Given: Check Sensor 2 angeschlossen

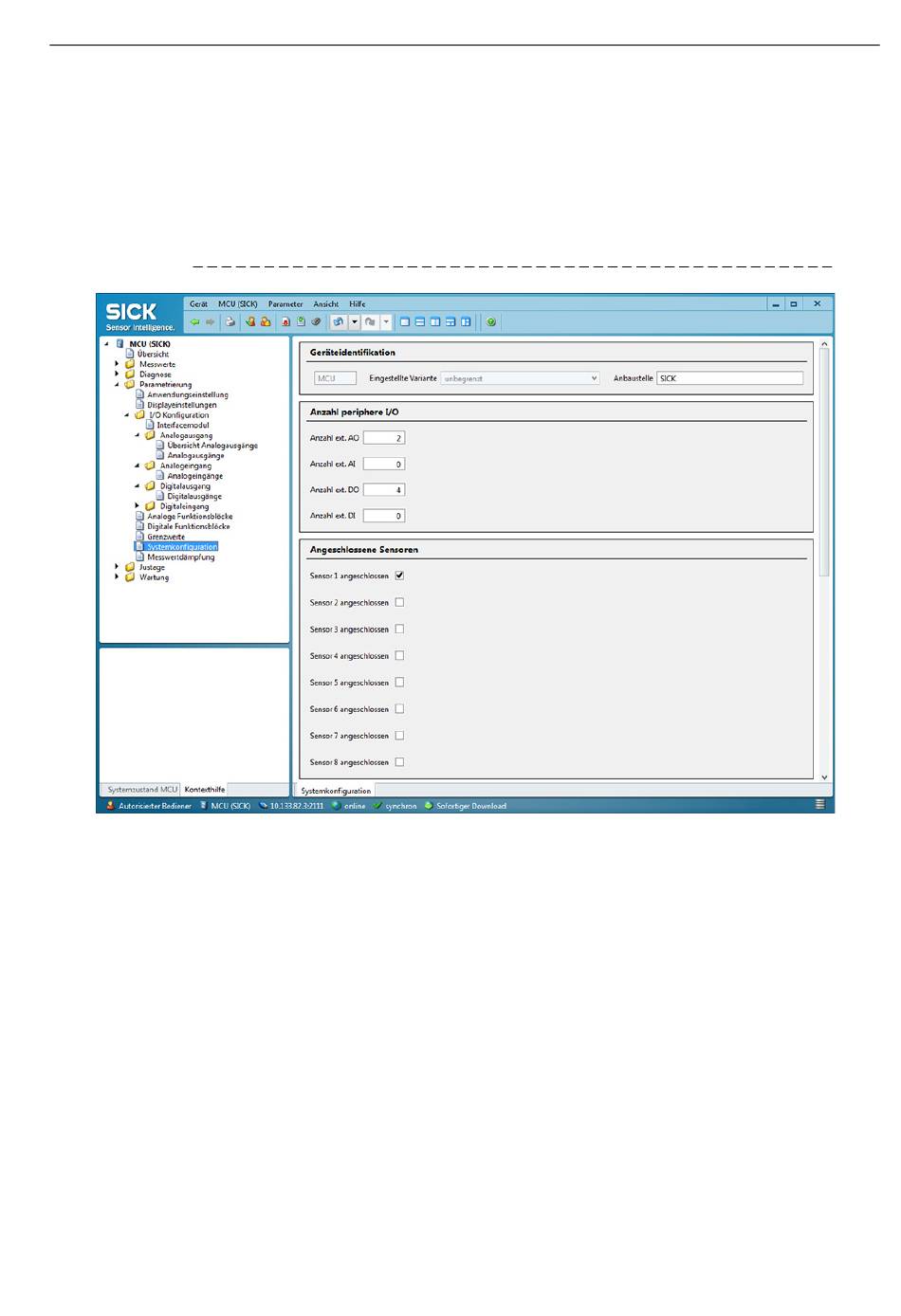Looking at the screenshot, I should pyautogui.click(x=399, y=602).
